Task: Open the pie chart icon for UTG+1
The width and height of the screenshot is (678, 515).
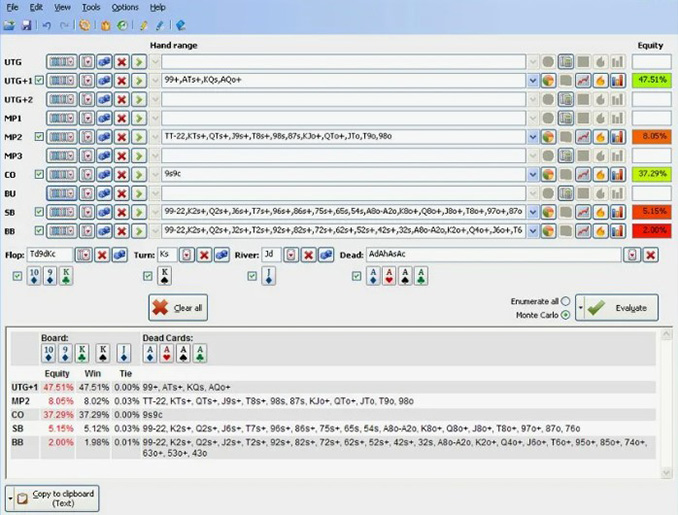Action: click(548, 80)
